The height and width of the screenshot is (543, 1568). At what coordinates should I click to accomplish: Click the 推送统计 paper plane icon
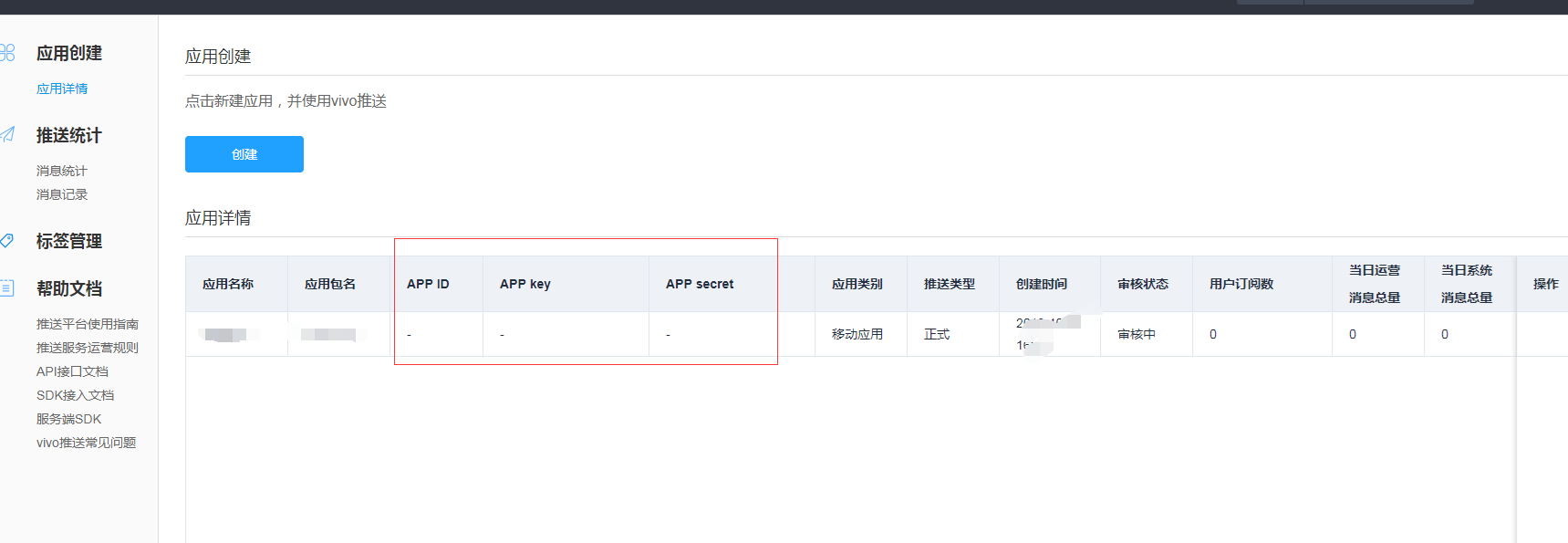tap(7, 135)
